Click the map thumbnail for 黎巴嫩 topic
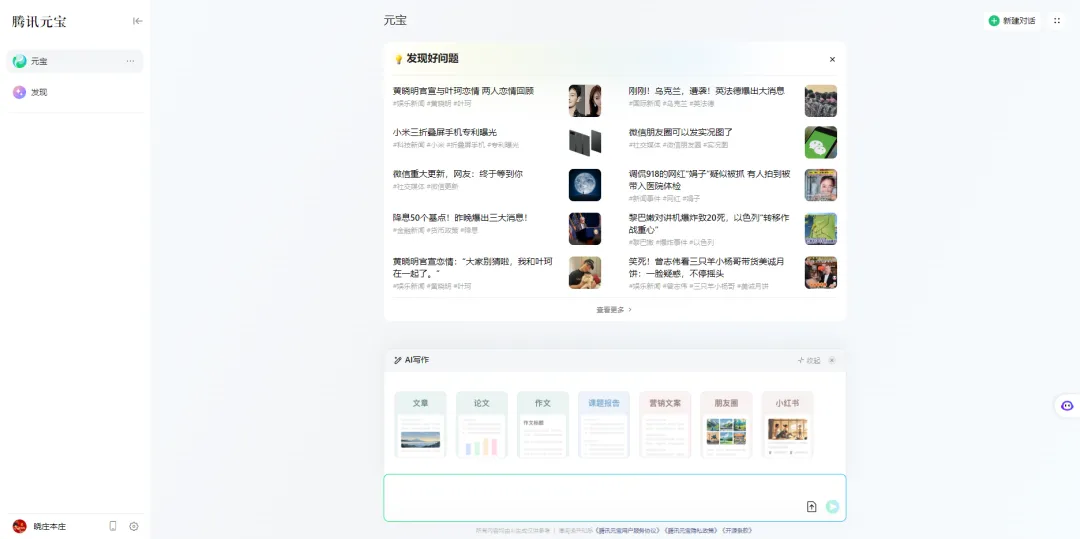This screenshot has width=1080, height=539. click(x=821, y=229)
